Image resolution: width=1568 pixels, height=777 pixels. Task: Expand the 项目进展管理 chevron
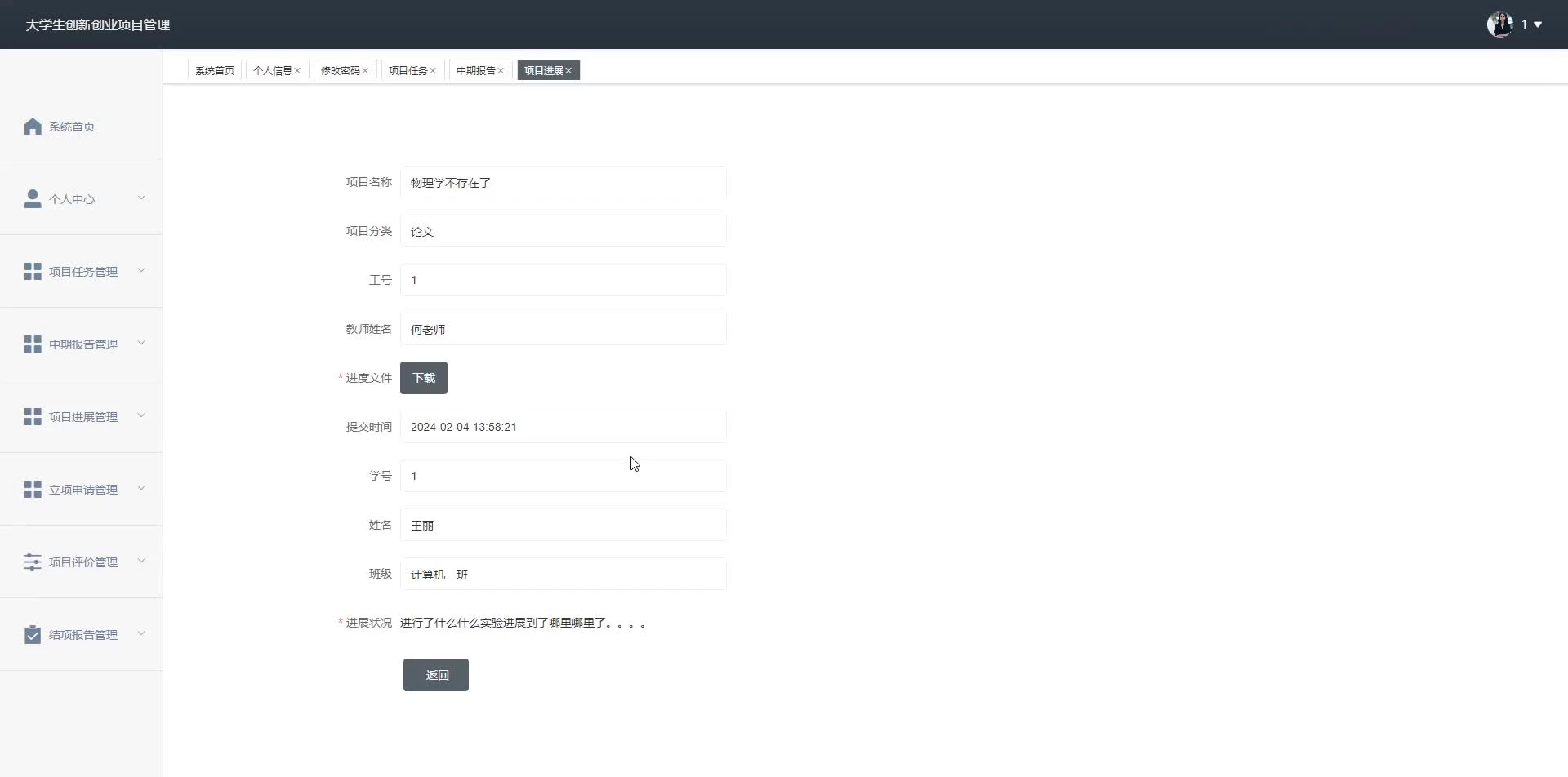tap(141, 415)
